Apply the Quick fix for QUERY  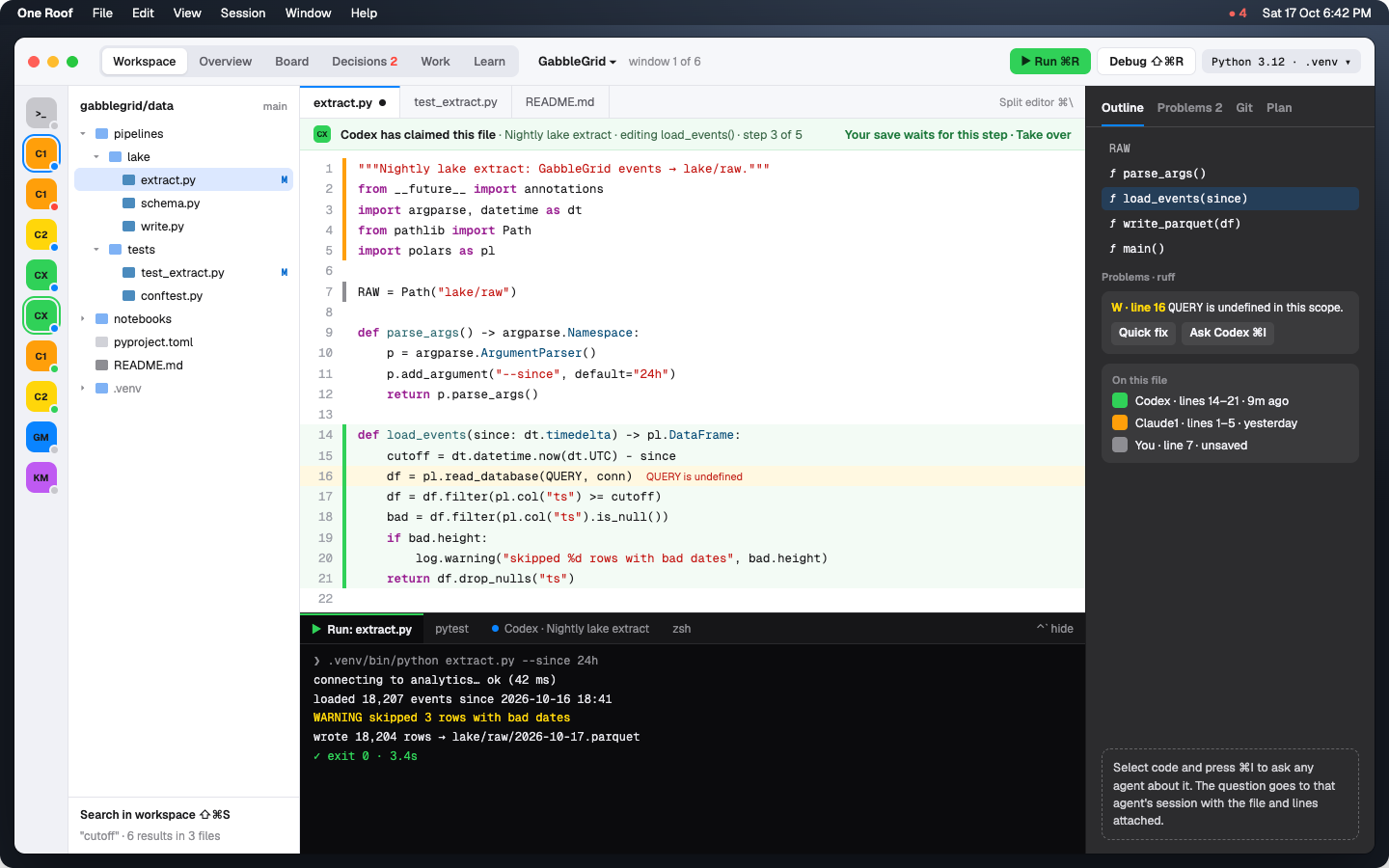1143,333
